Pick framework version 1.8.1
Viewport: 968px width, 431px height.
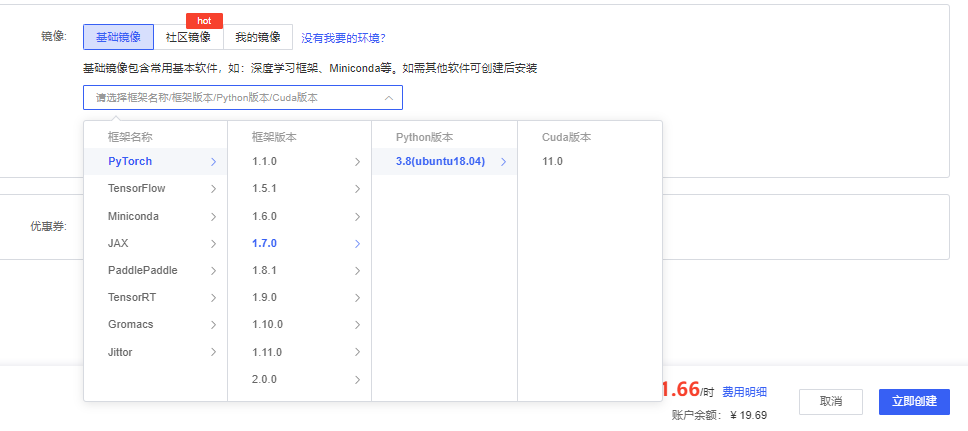coord(299,270)
